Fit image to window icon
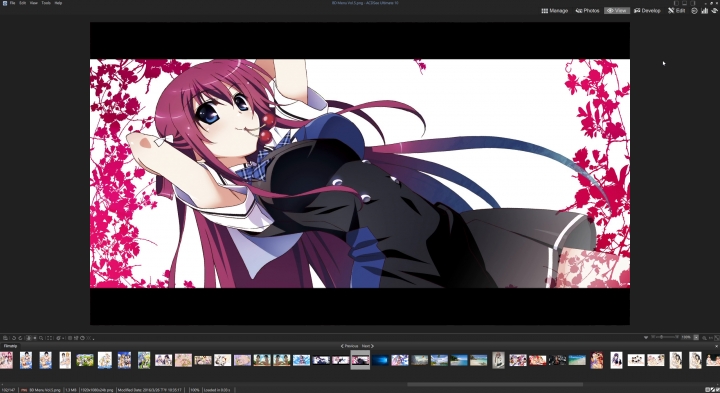The image size is (720, 393). tap(717, 338)
